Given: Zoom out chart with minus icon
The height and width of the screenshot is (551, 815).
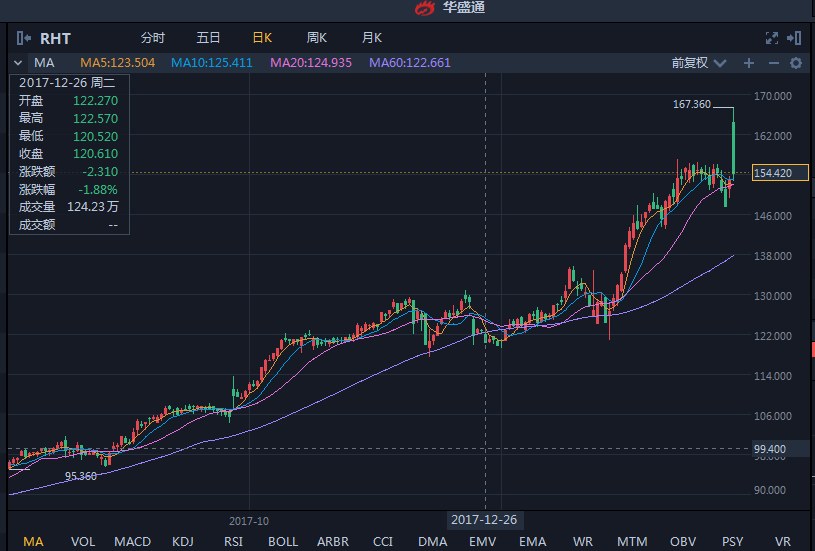Looking at the screenshot, I should [773, 63].
